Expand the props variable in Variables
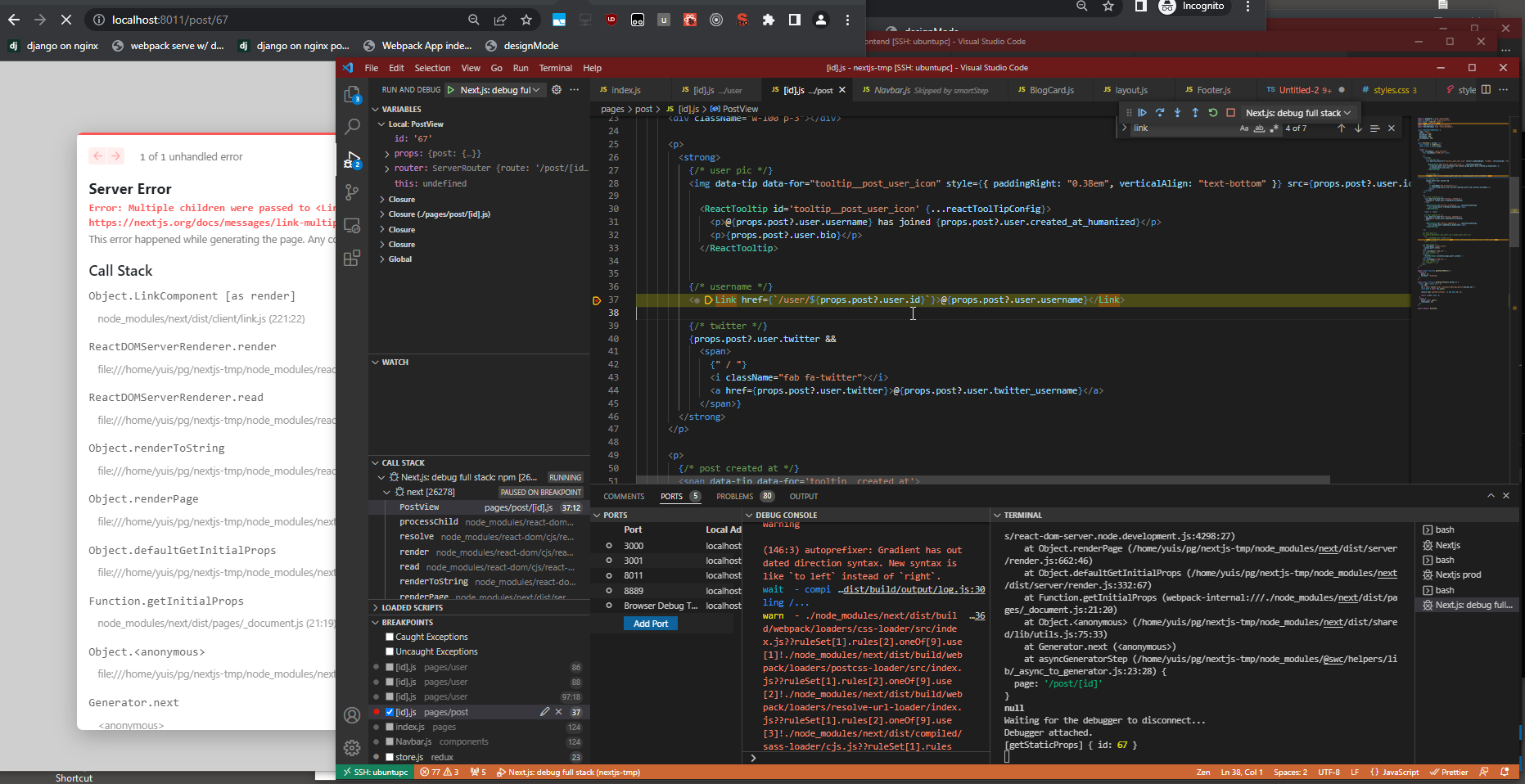The height and width of the screenshot is (784, 1525). click(x=387, y=154)
